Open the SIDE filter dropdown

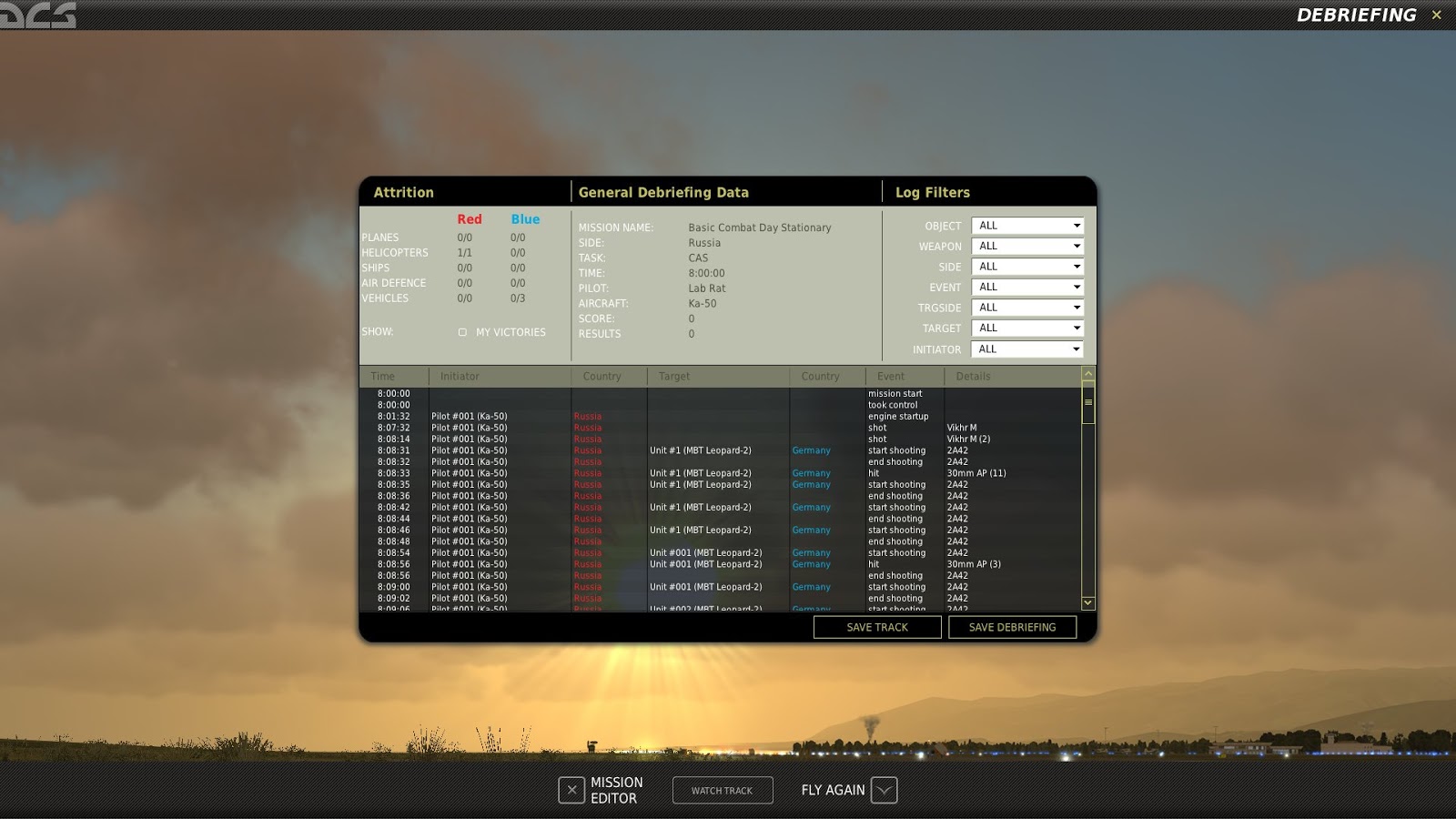point(1027,267)
